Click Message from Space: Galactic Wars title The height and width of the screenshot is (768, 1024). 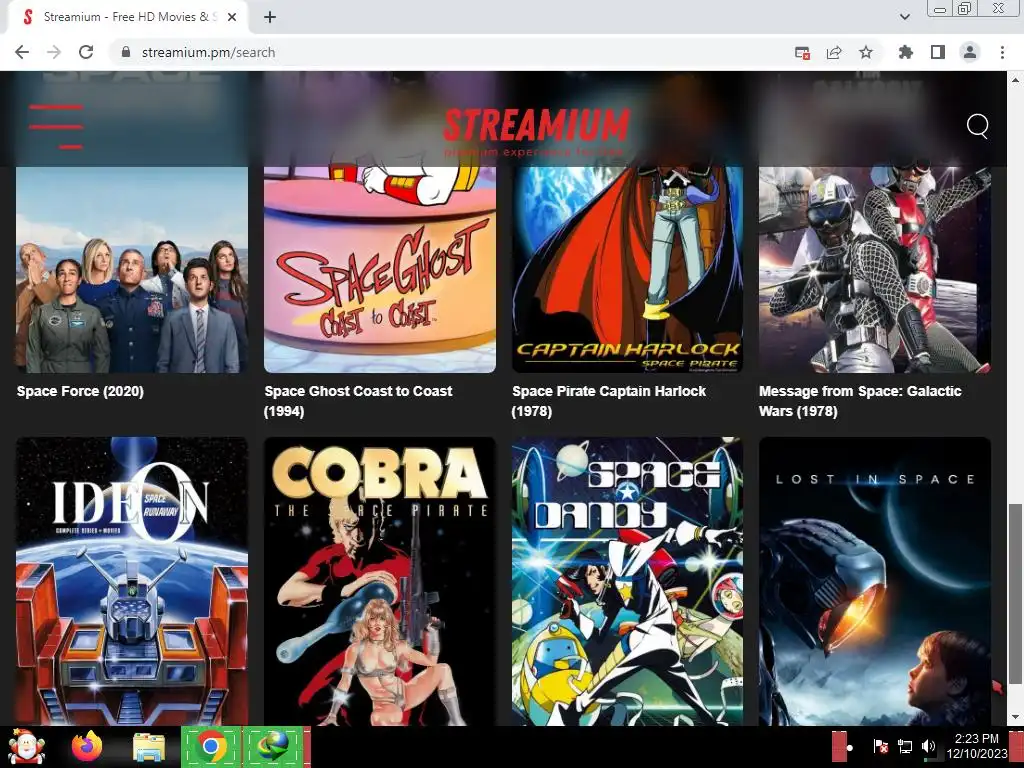(860, 401)
